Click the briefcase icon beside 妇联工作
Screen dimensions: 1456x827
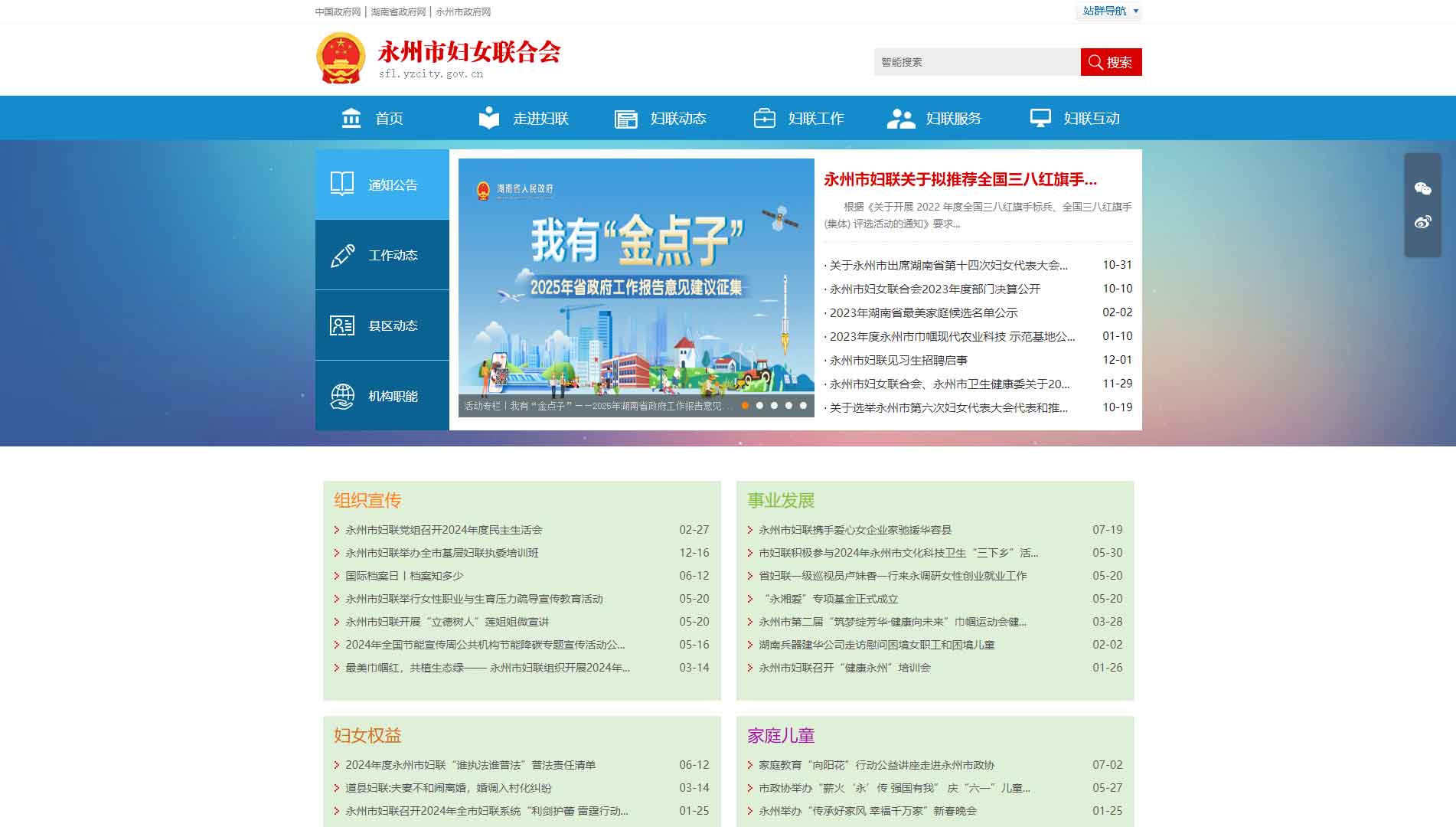(765, 118)
